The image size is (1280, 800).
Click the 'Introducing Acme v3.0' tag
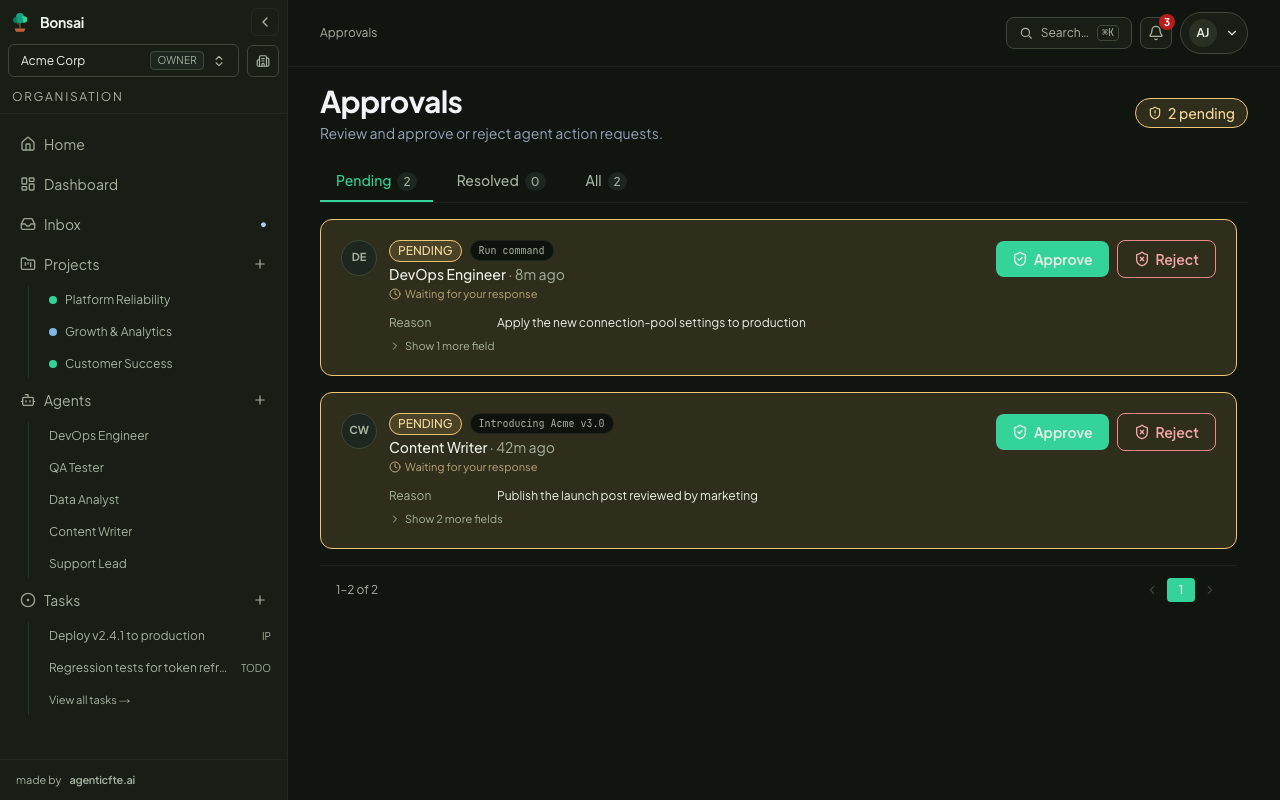coord(541,424)
